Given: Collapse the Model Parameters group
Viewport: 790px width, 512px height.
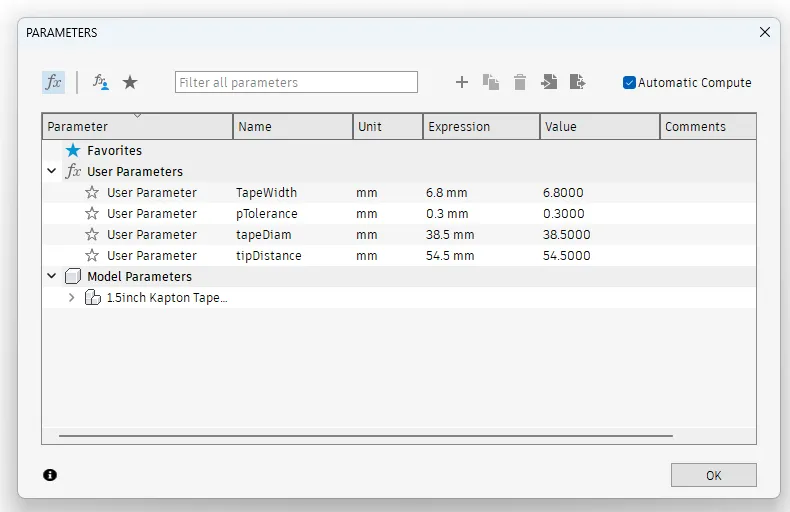Looking at the screenshot, I should [51, 276].
